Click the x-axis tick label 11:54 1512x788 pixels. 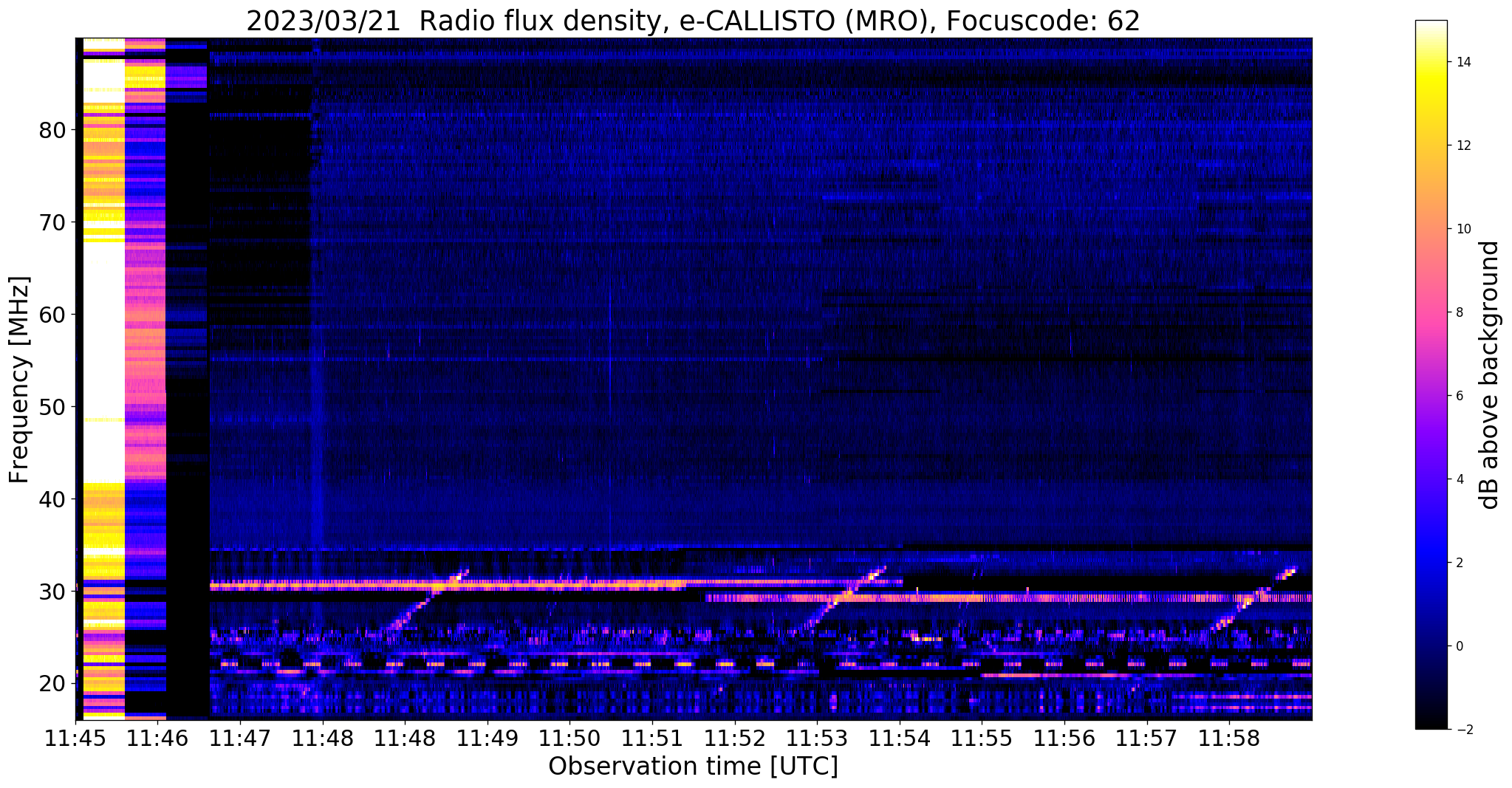pyautogui.click(x=900, y=738)
